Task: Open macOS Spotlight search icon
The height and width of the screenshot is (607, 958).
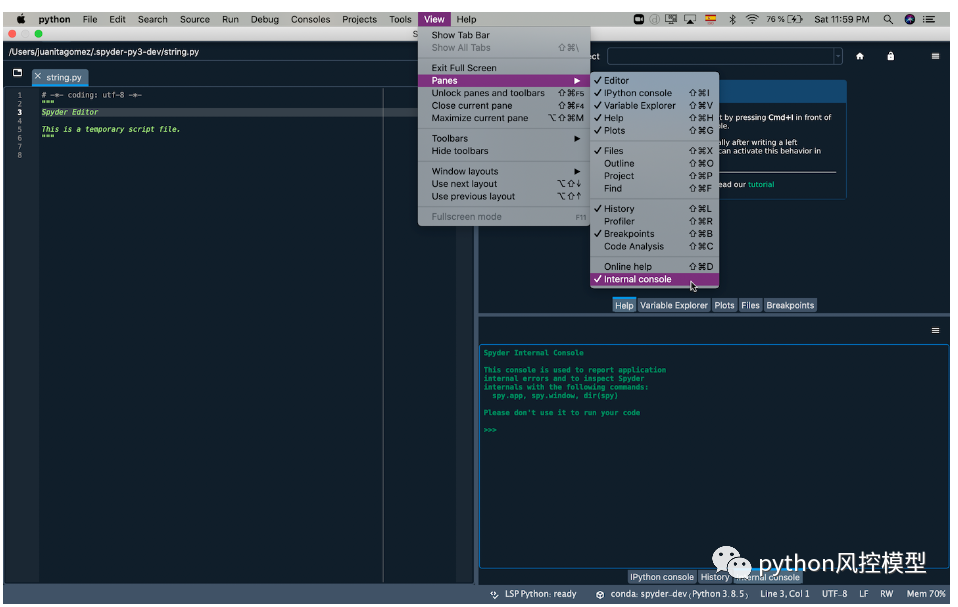Action: tap(887, 19)
